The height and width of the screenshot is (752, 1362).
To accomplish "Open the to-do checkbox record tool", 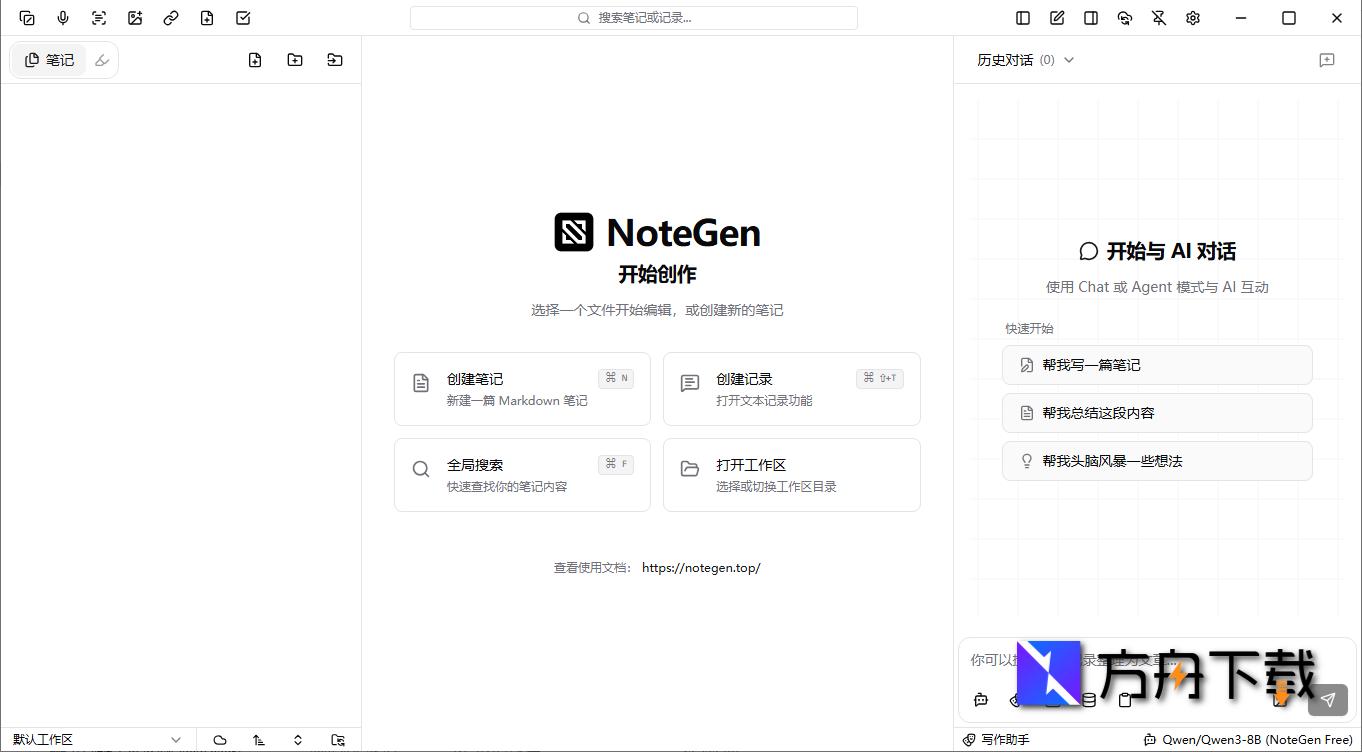I will click(x=243, y=17).
